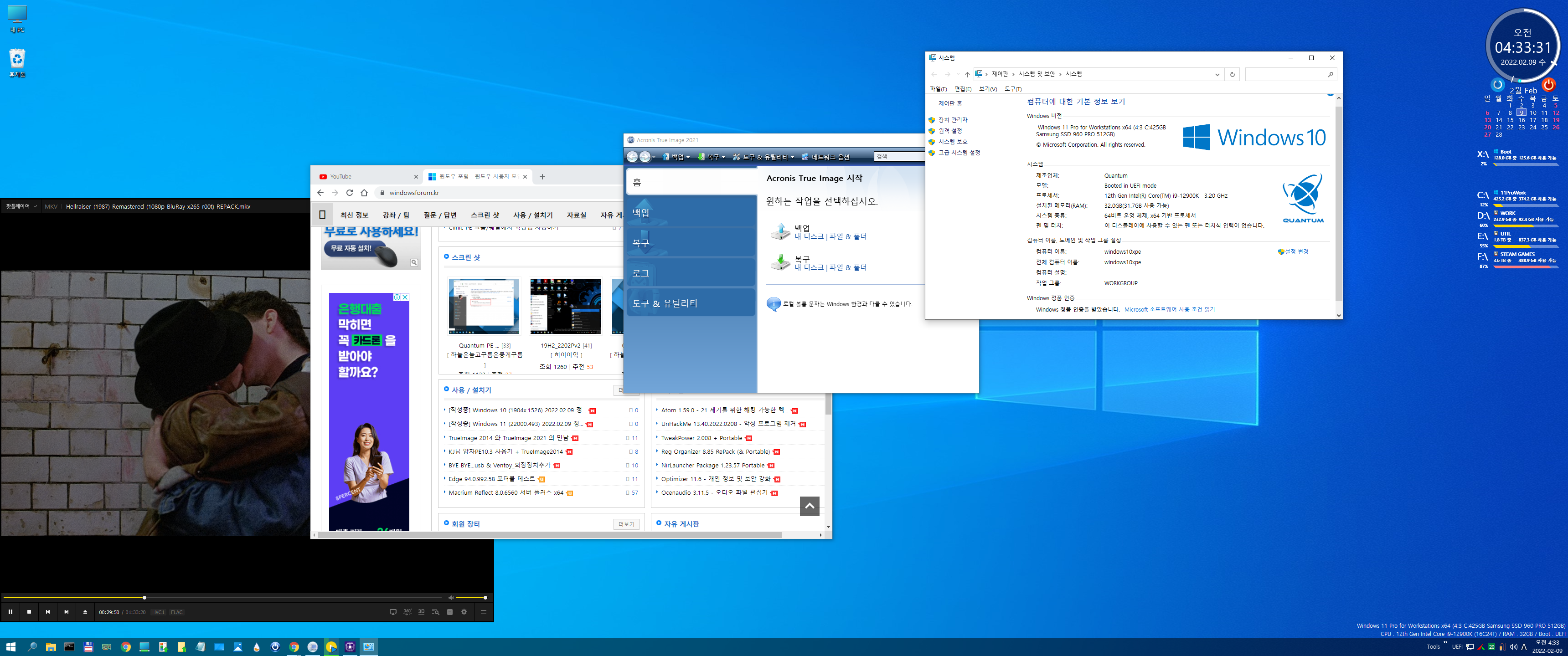Open a new Chrome tab
The image size is (1568, 656).
pos(542,176)
